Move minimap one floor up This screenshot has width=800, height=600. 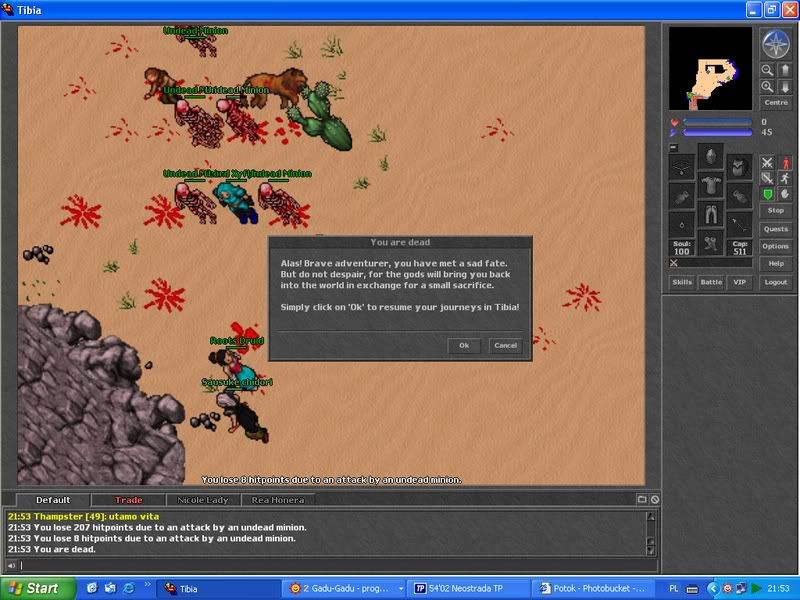pyautogui.click(x=785, y=70)
